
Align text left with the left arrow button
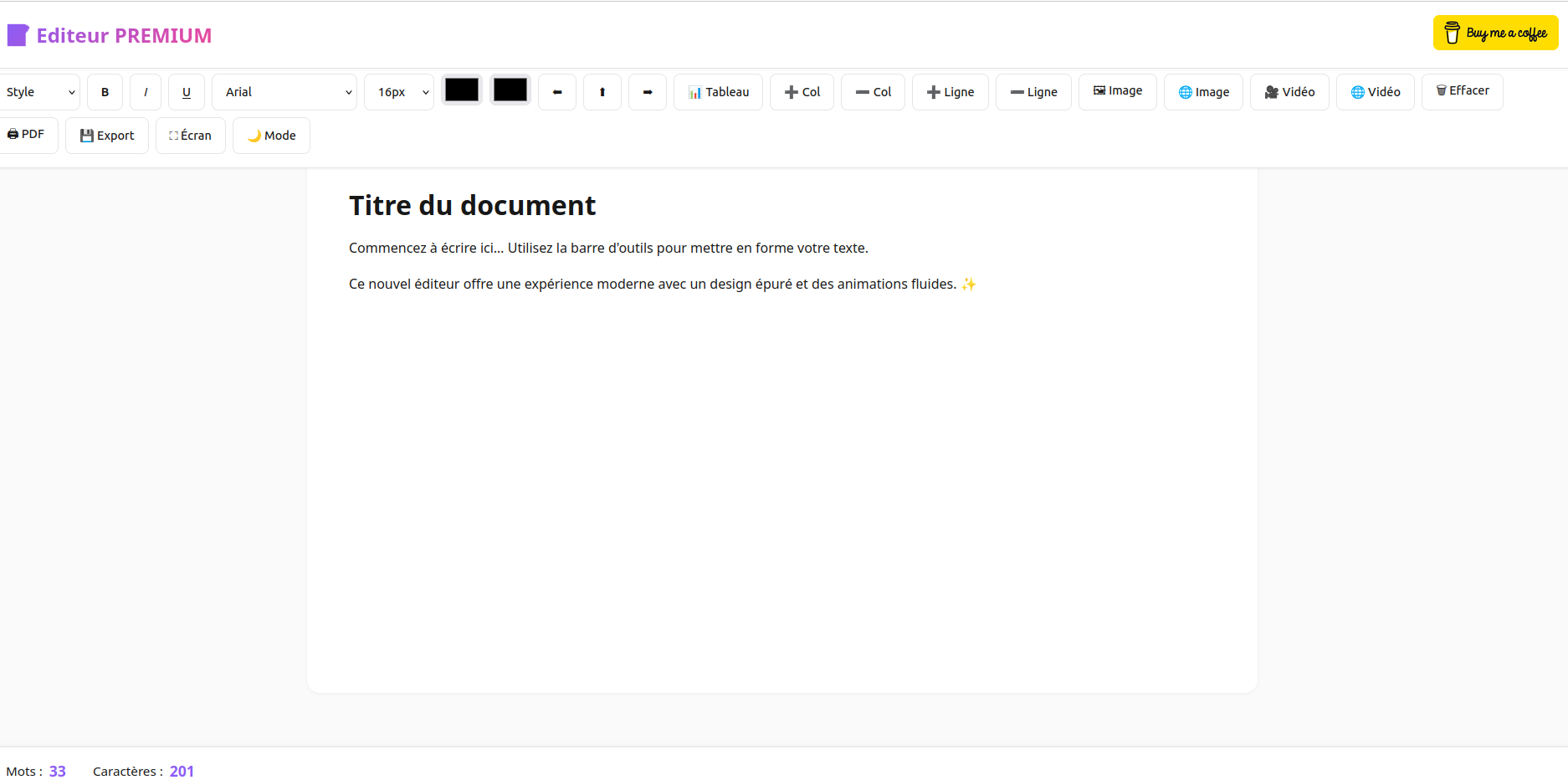click(557, 92)
